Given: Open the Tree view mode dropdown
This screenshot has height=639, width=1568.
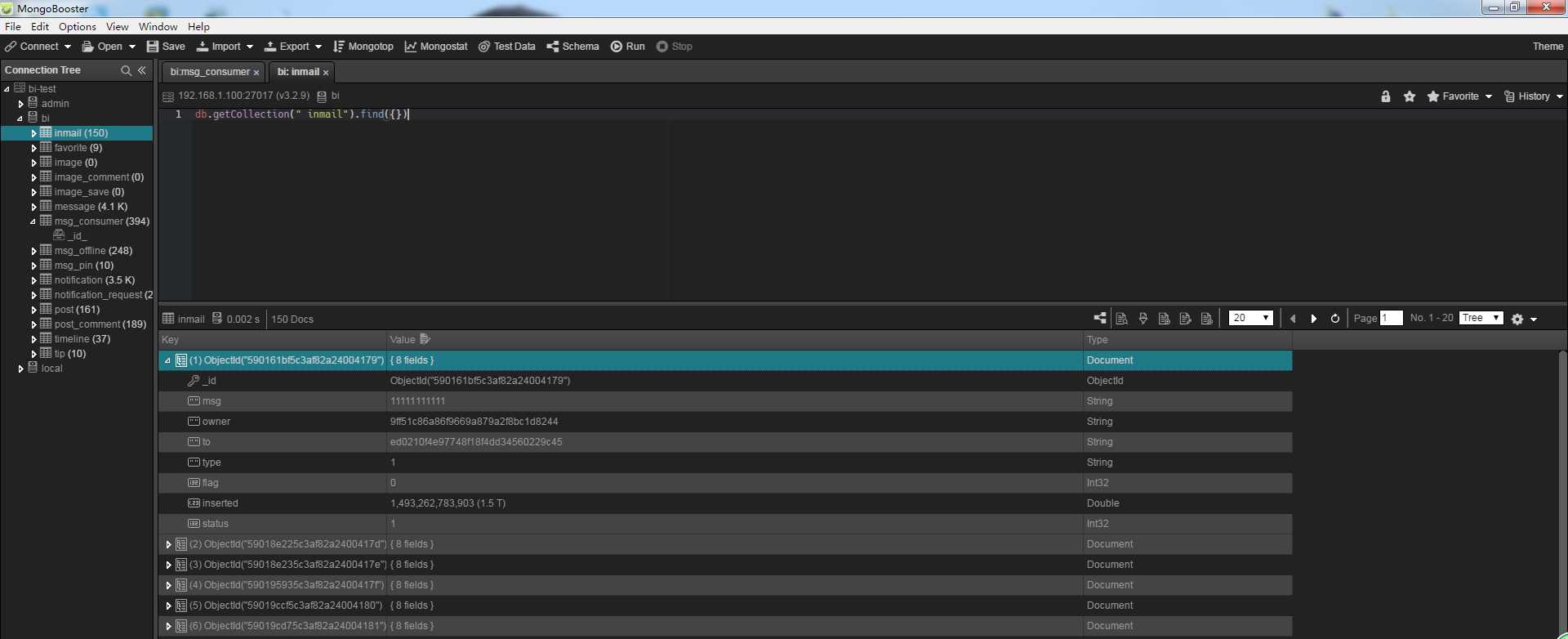Looking at the screenshot, I should coord(1481,318).
